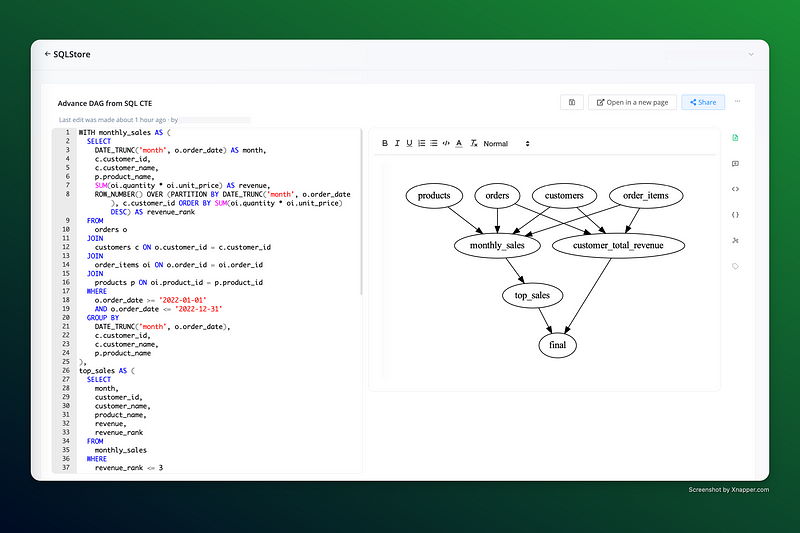Open the Normal paragraph style dropdown
800x533 pixels.
506,144
